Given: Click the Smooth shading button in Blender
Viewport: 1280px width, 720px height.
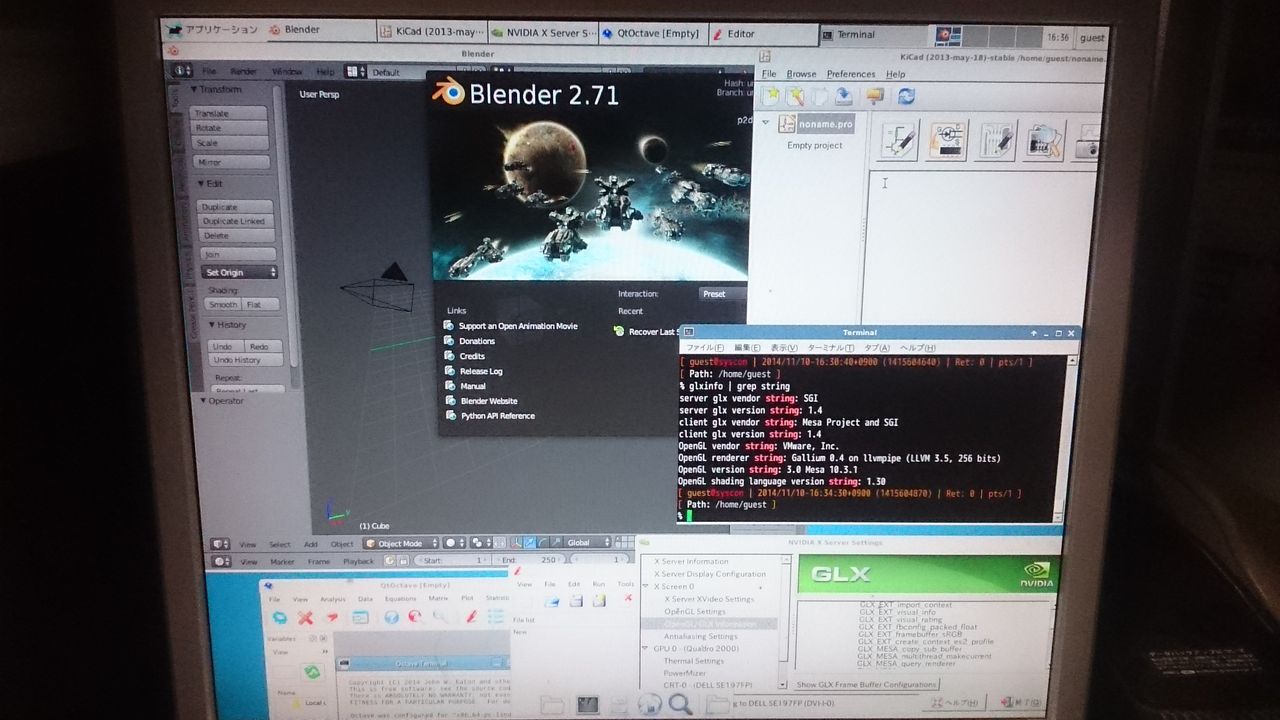Looking at the screenshot, I should pyautogui.click(x=222, y=304).
